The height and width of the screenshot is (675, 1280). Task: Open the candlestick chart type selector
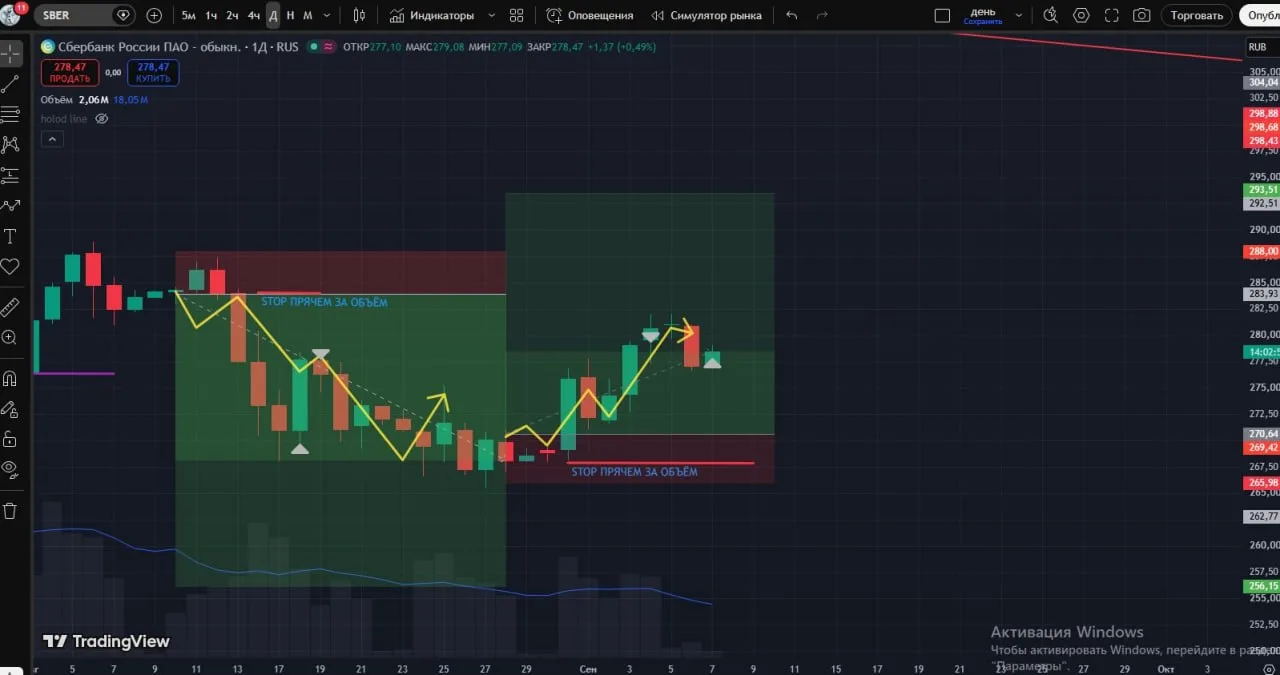point(361,15)
